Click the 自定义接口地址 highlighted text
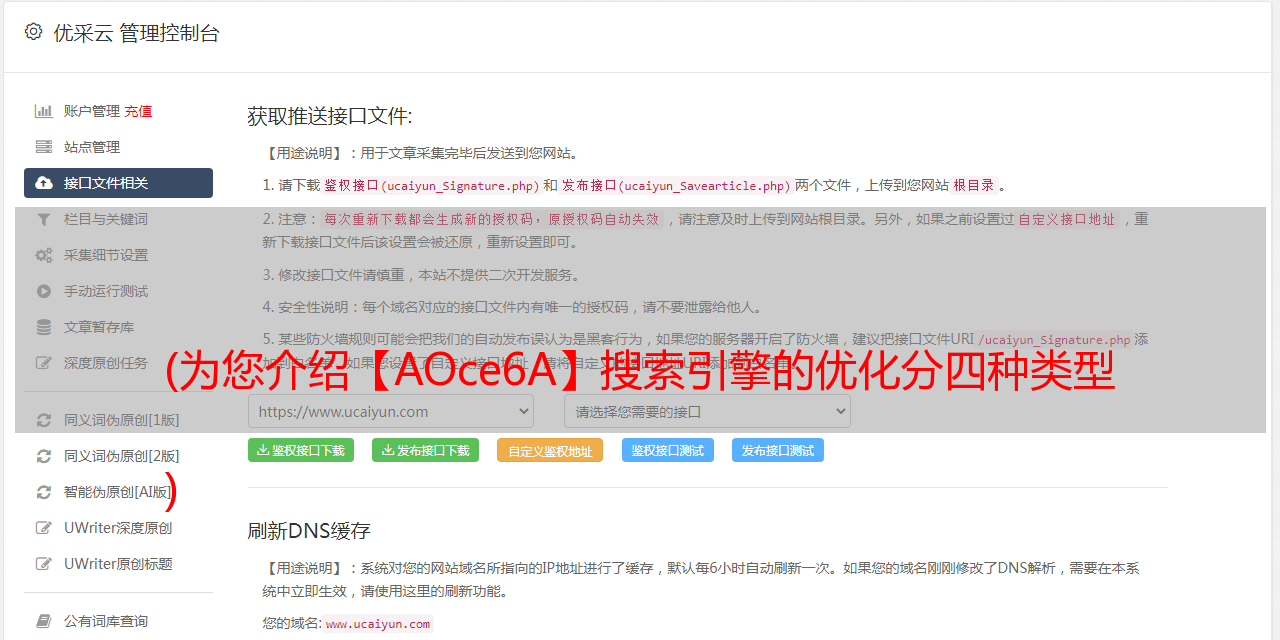The image size is (1280, 640). coord(1067,219)
